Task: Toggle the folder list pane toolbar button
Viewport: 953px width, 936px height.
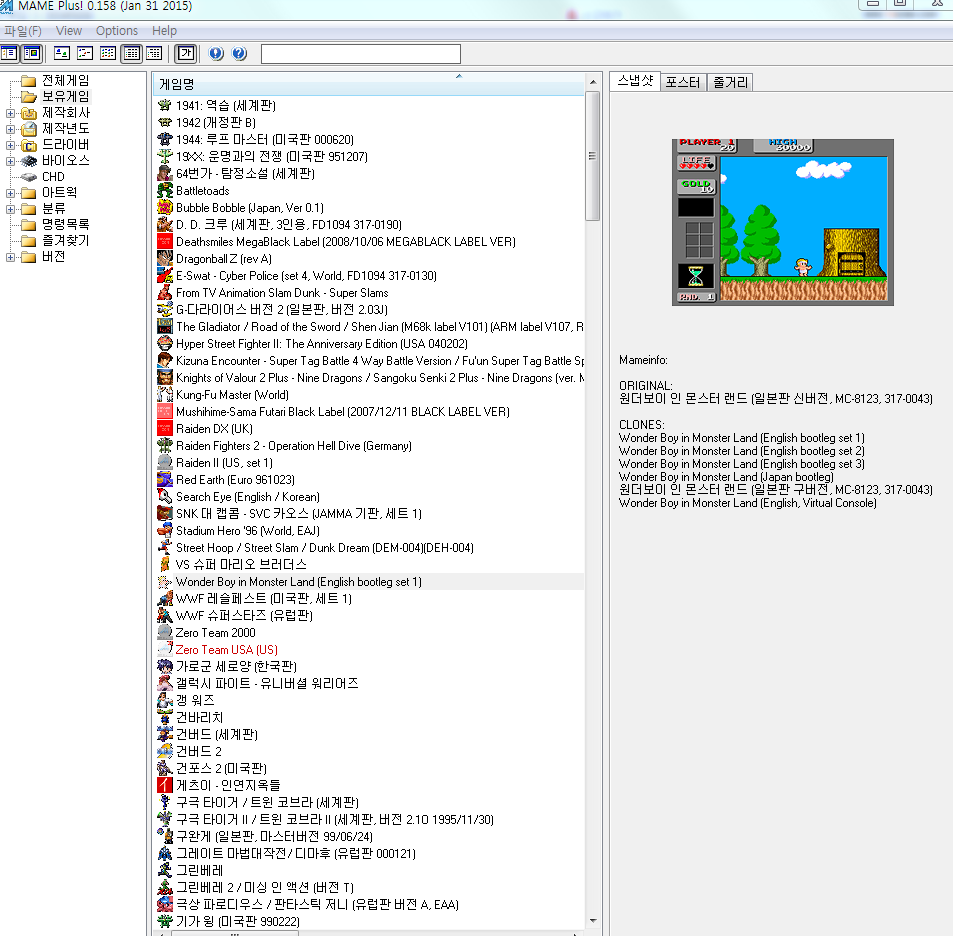Action: 9,53
